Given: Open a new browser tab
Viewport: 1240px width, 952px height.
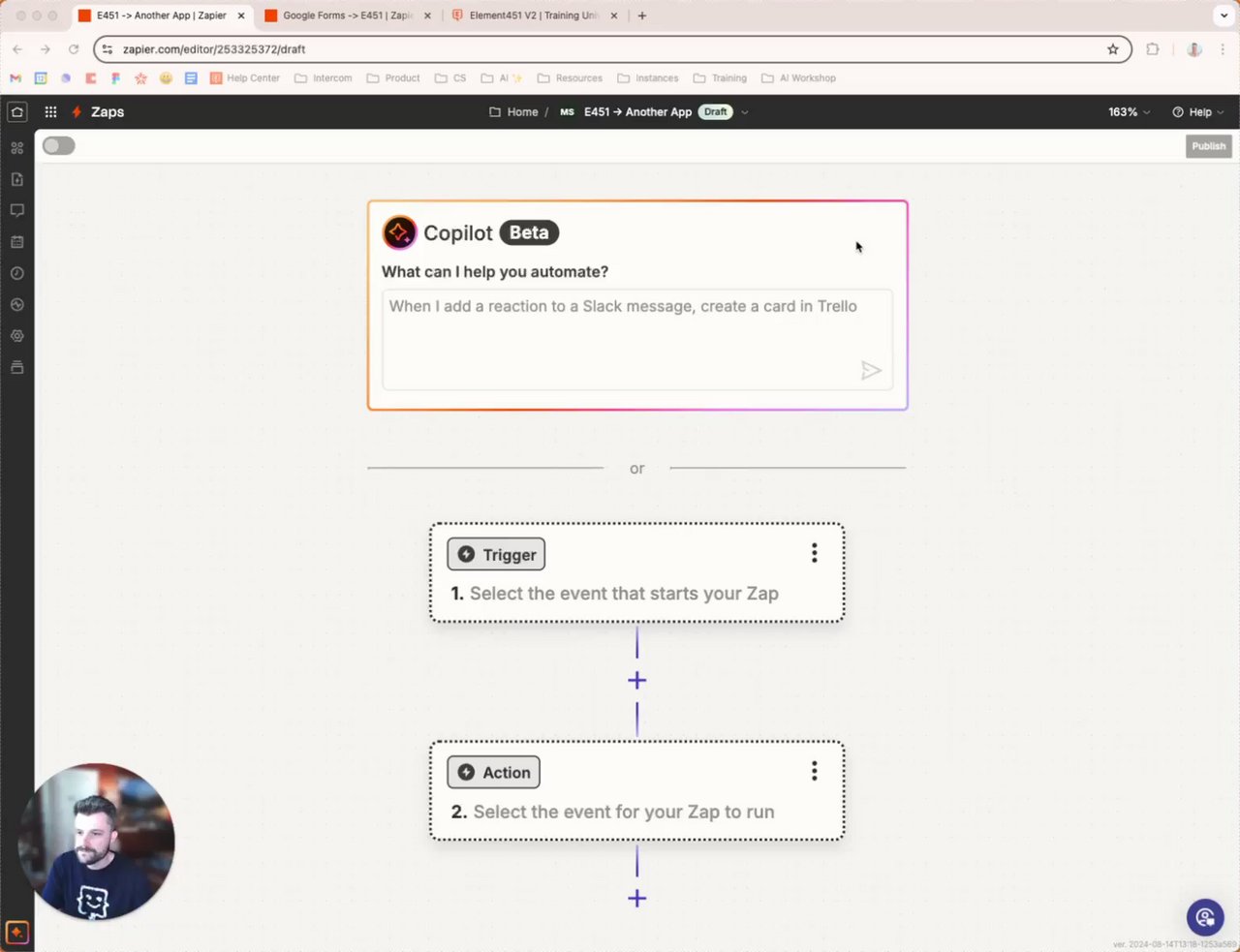Looking at the screenshot, I should (642, 15).
